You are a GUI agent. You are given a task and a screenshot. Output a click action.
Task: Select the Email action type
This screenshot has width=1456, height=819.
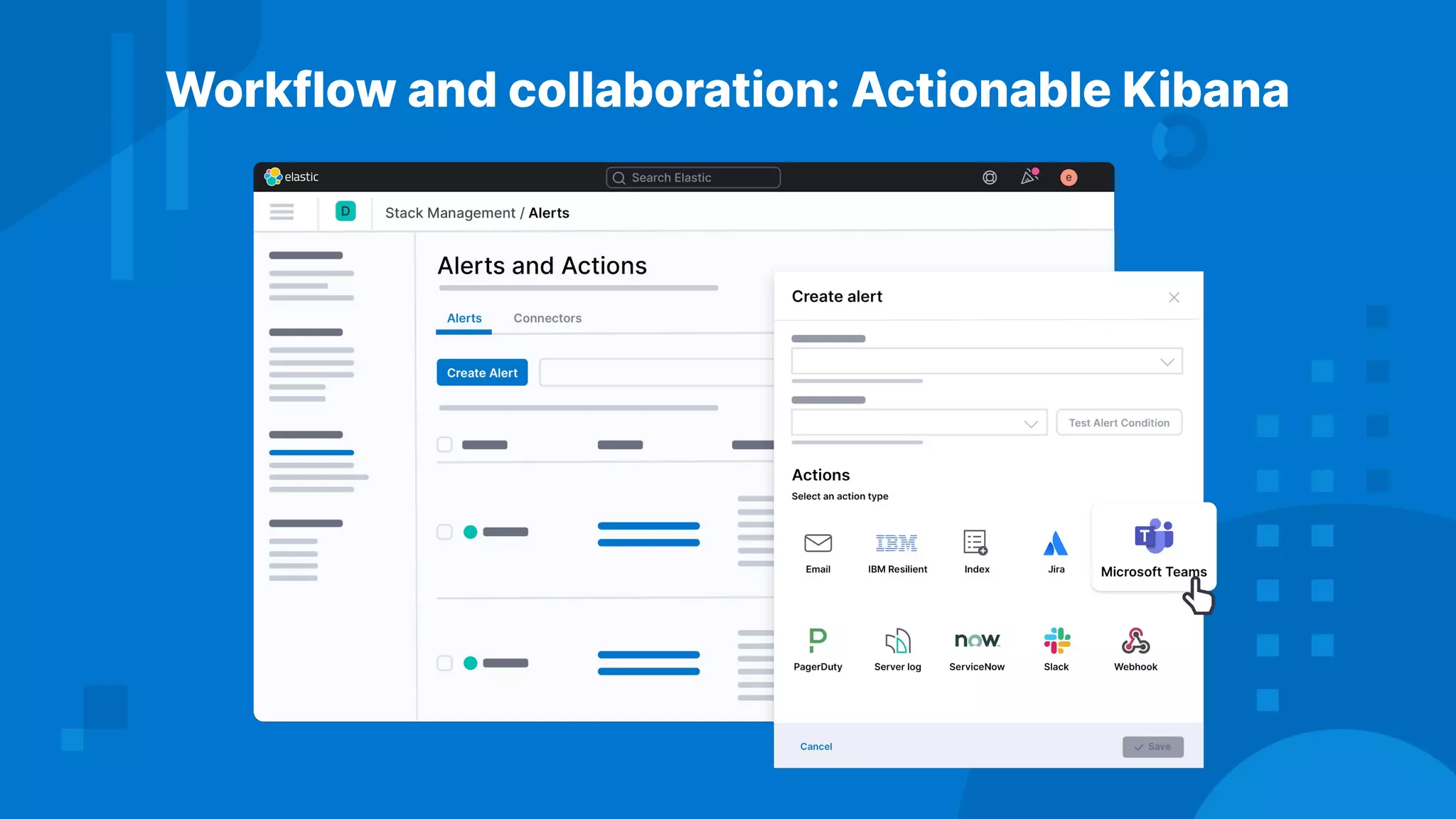tap(818, 553)
